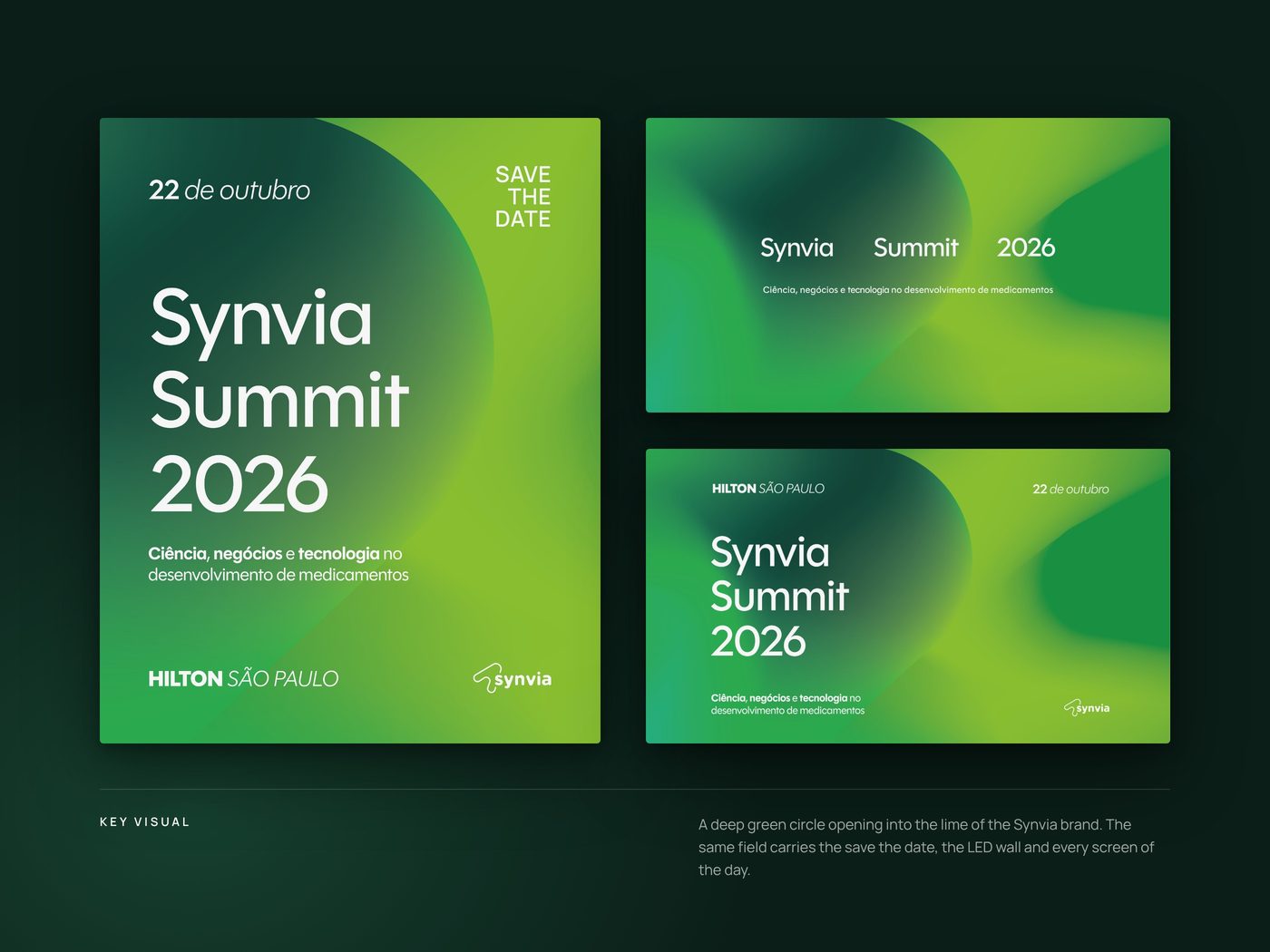Click the 'Ciência, negócios' tagline in upper banner
The image size is (1270, 952).
(908, 290)
